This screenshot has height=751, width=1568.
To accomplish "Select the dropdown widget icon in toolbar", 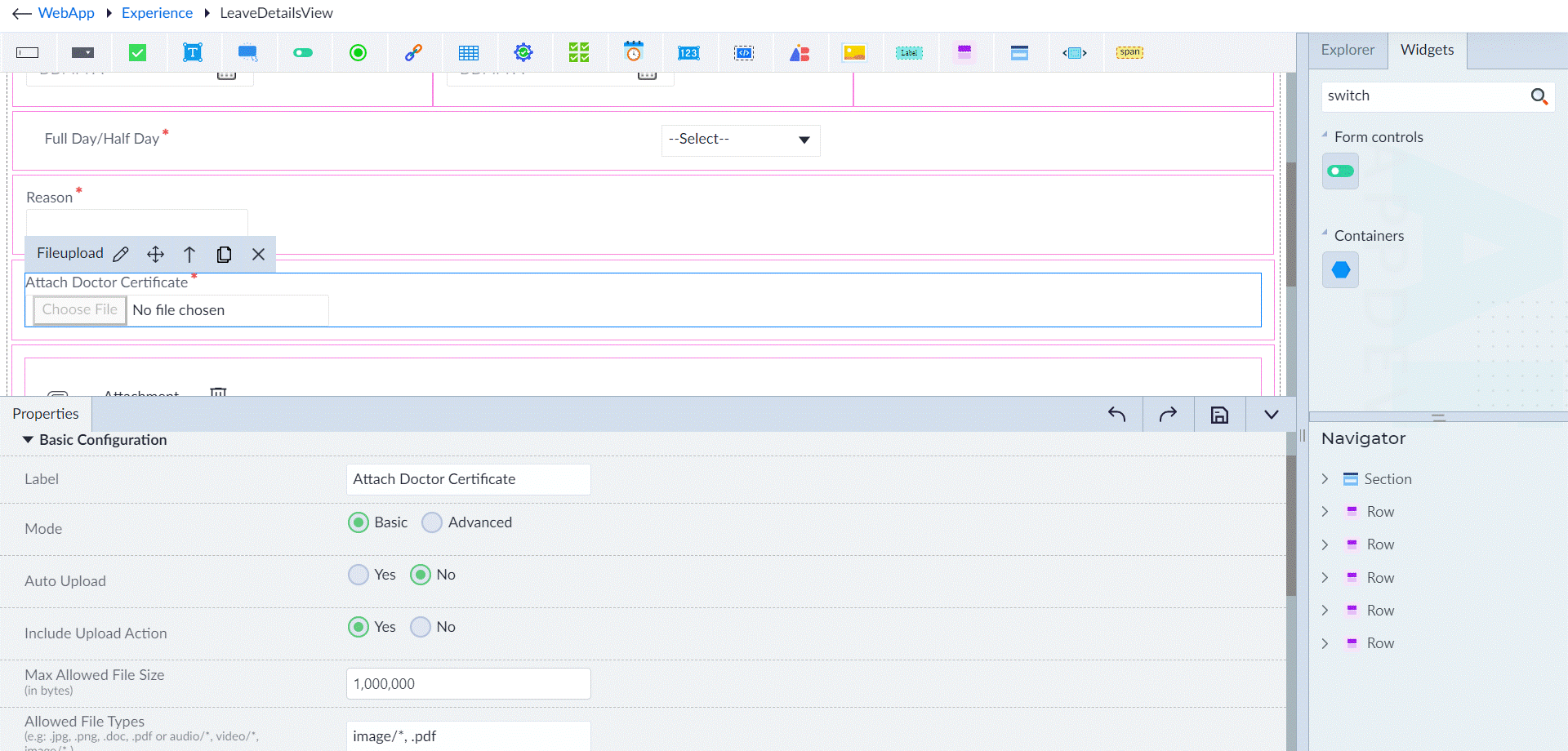I will [x=82, y=53].
